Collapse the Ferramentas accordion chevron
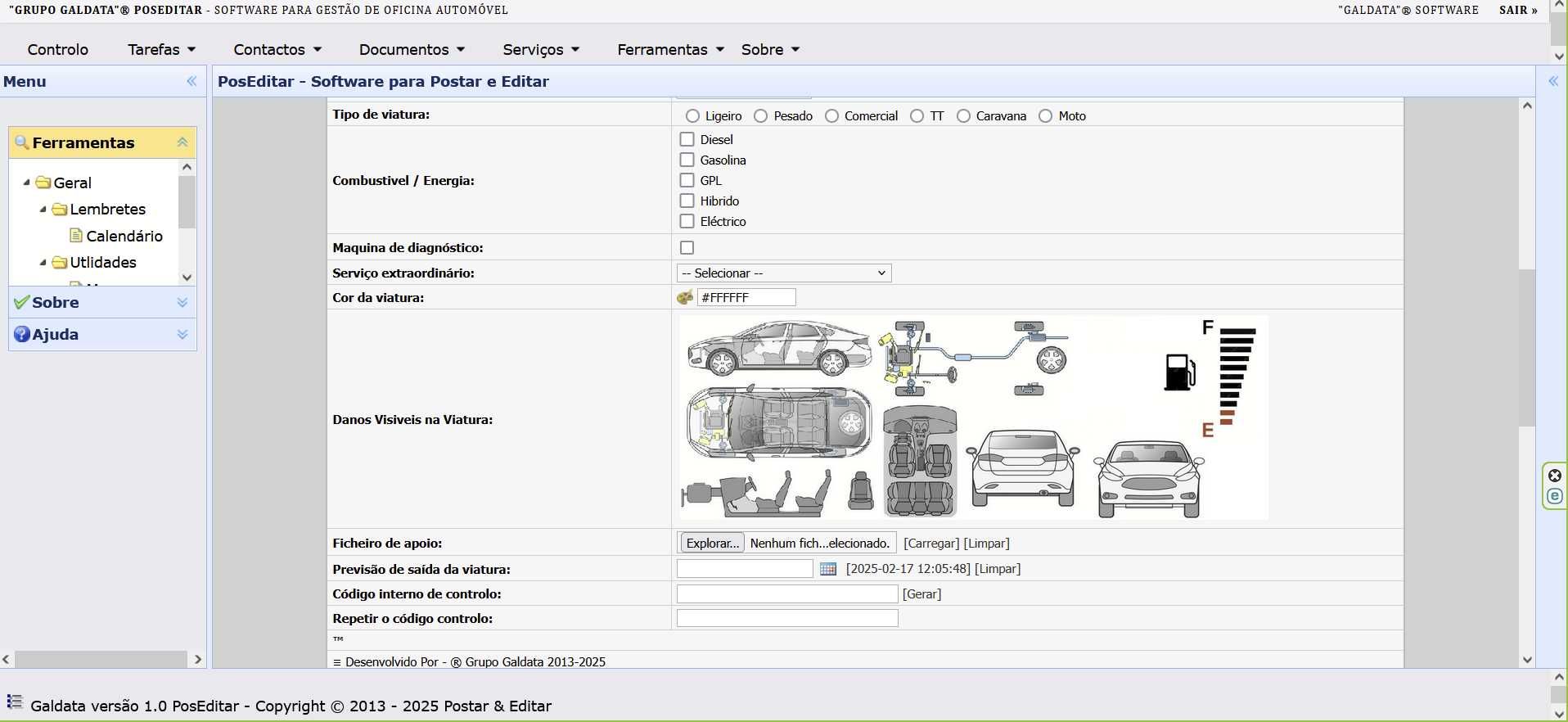 [182, 142]
